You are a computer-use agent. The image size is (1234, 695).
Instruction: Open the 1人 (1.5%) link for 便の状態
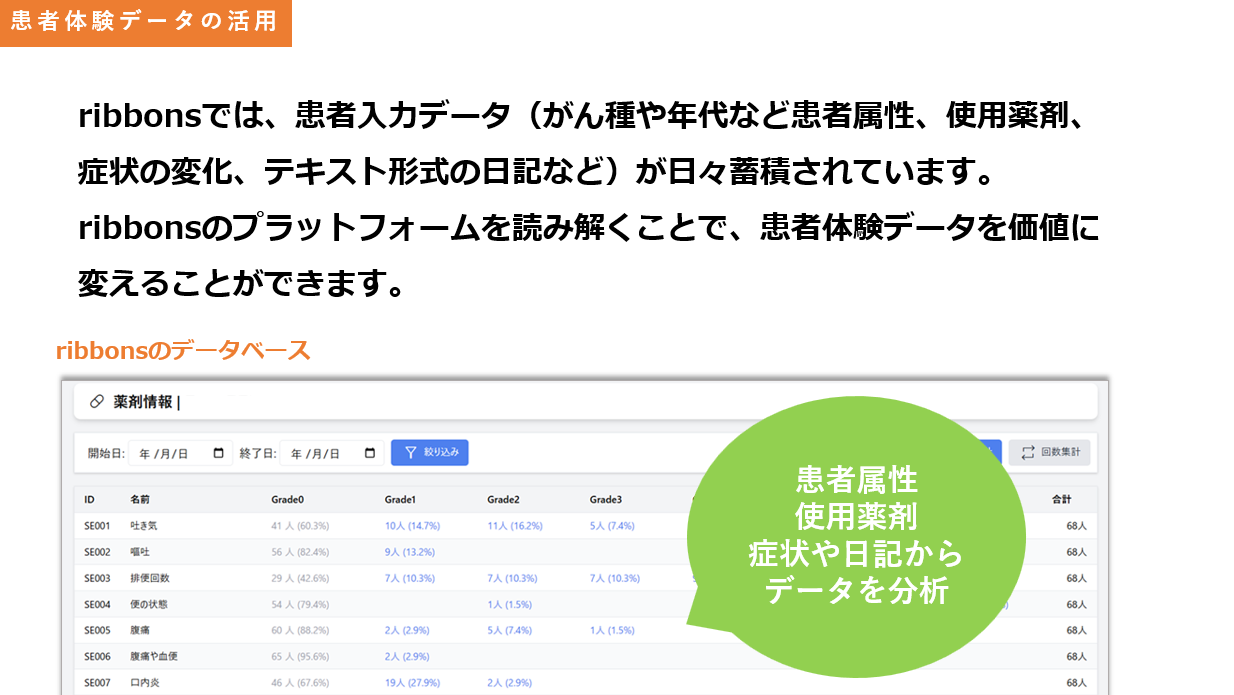(x=509, y=604)
